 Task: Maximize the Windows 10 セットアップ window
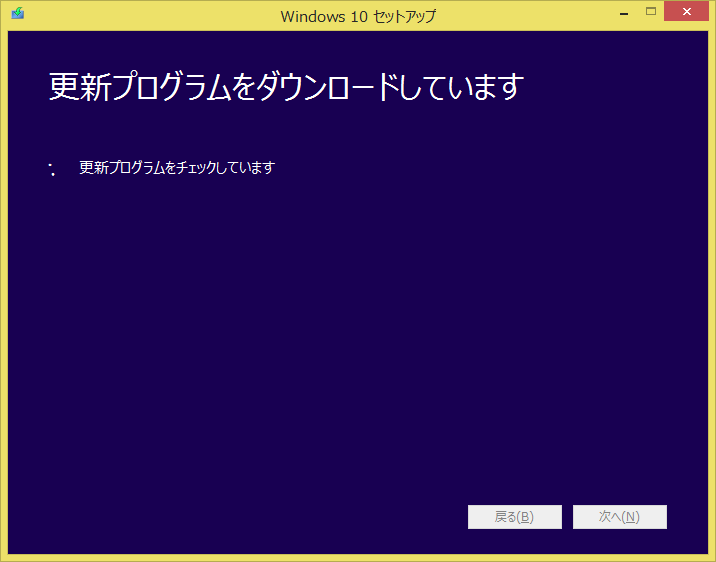click(651, 12)
